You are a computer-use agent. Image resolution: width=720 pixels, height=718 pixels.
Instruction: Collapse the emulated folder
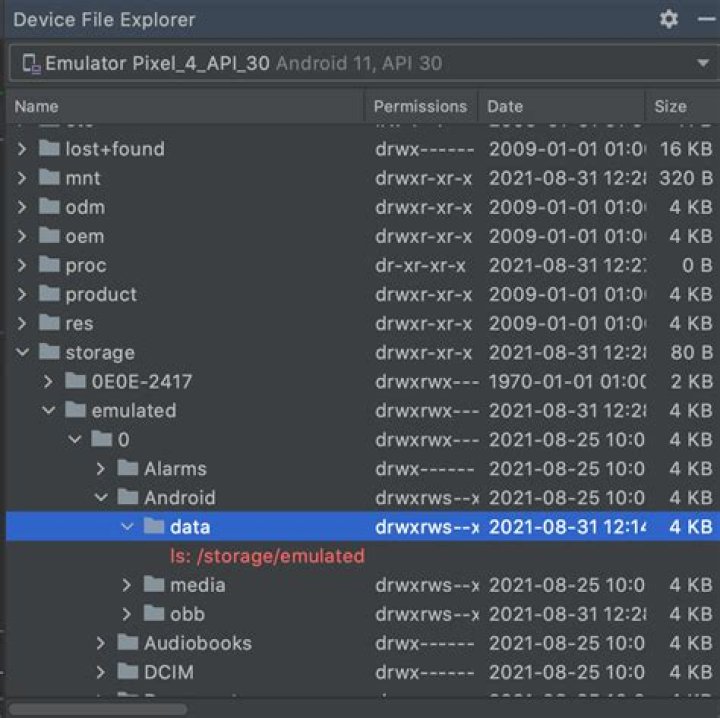click(x=48, y=411)
